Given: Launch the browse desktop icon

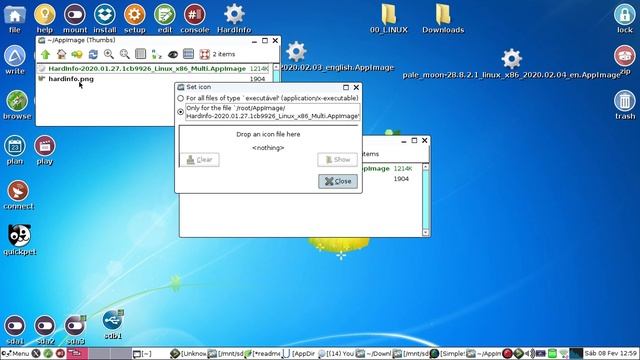Looking at the screenshot, I should coord(17,105).
